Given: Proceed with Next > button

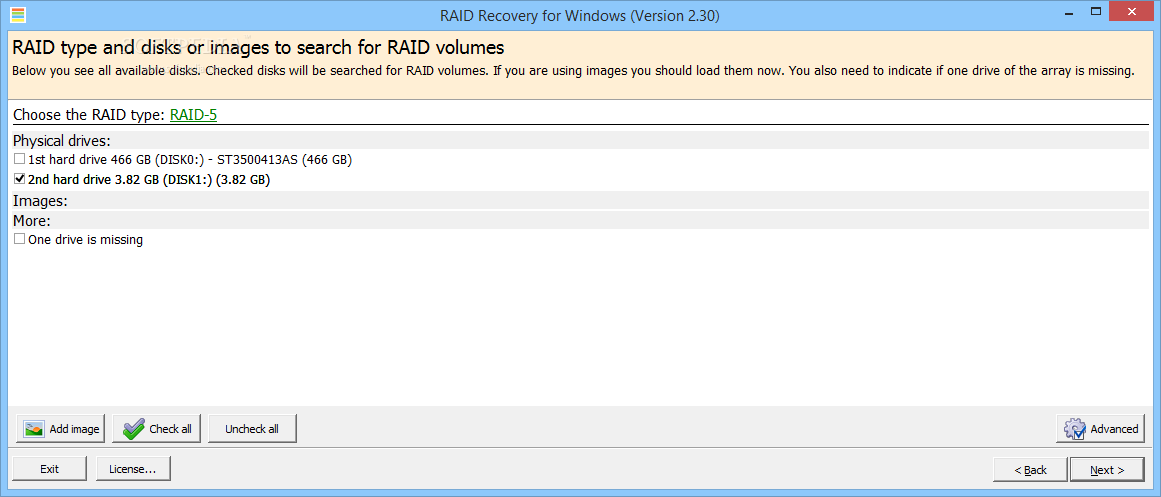Looking at the screenshot, I should 1107,470.
